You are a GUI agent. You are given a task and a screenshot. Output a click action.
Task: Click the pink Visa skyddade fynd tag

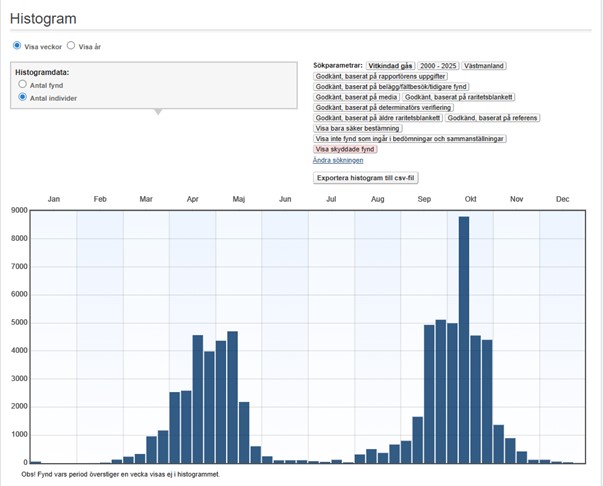(345, 149)
